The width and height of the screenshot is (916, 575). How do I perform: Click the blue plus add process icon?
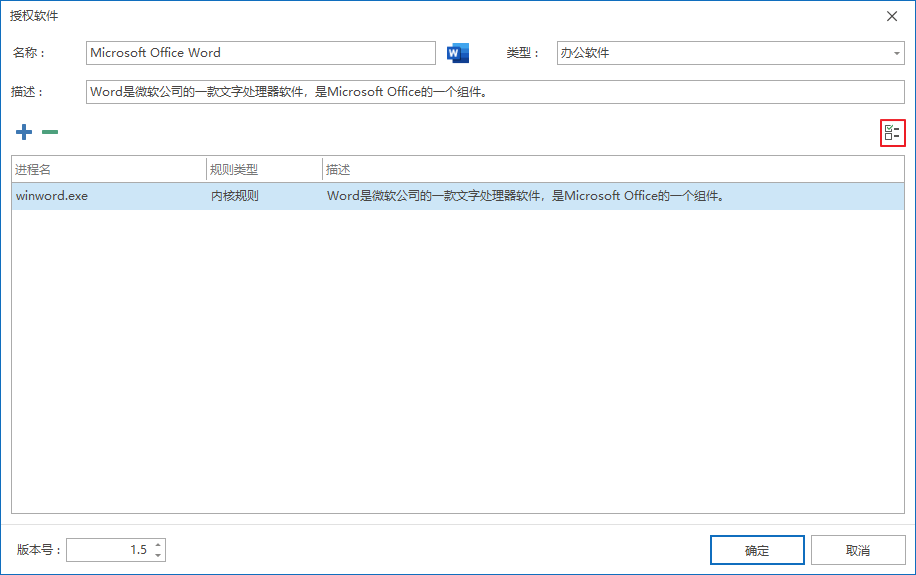(x=24, y=132)
